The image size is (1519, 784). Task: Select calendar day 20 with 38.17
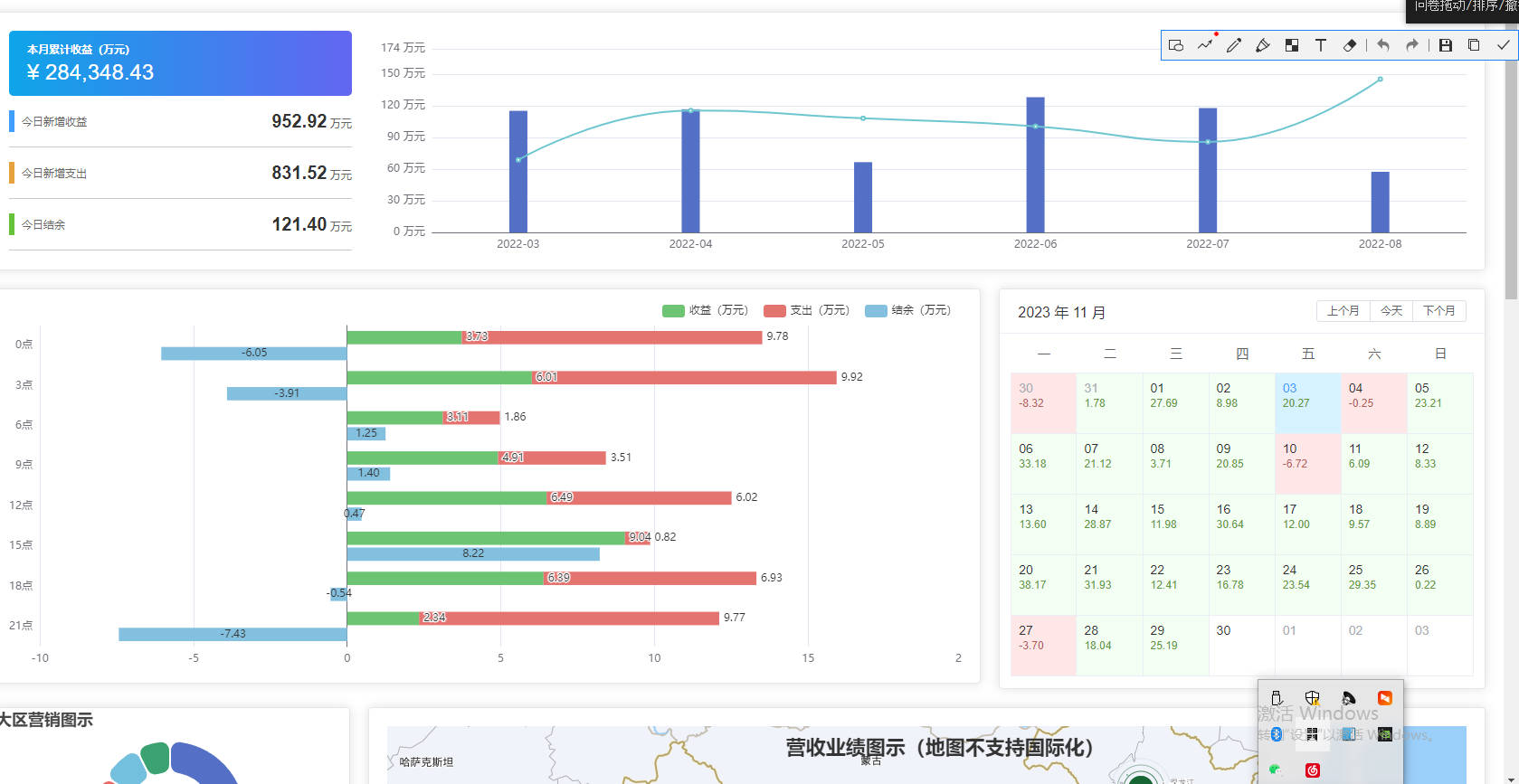tap(1043, 585)
